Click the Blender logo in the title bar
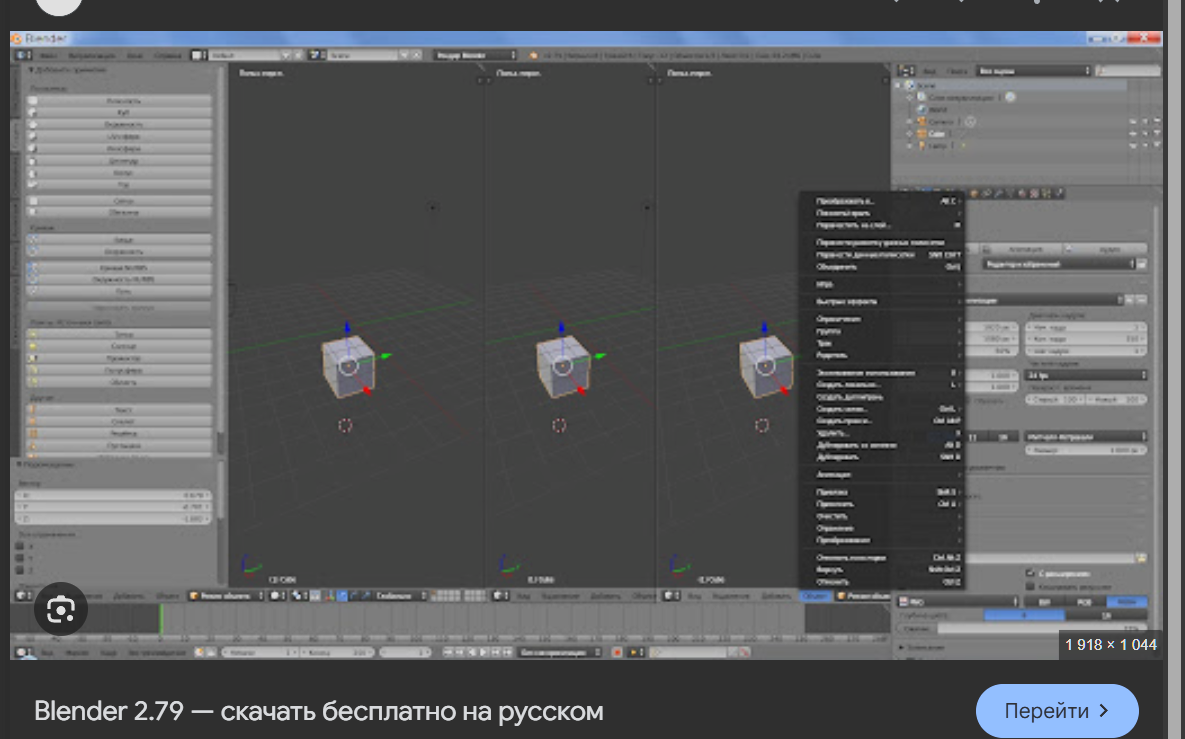Image resolution: width=1185 pixels, height=739 pixels. point(17,39)
